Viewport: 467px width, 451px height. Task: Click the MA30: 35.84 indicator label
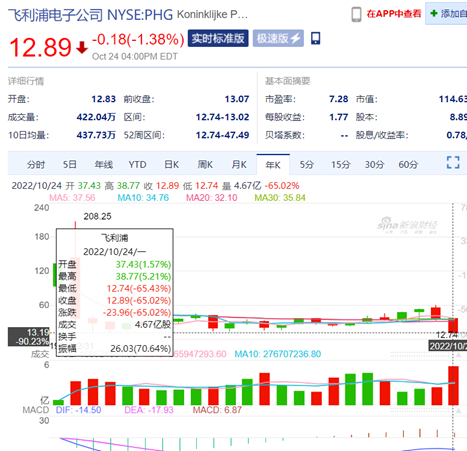pyautogui.click(x=280, y=198)
